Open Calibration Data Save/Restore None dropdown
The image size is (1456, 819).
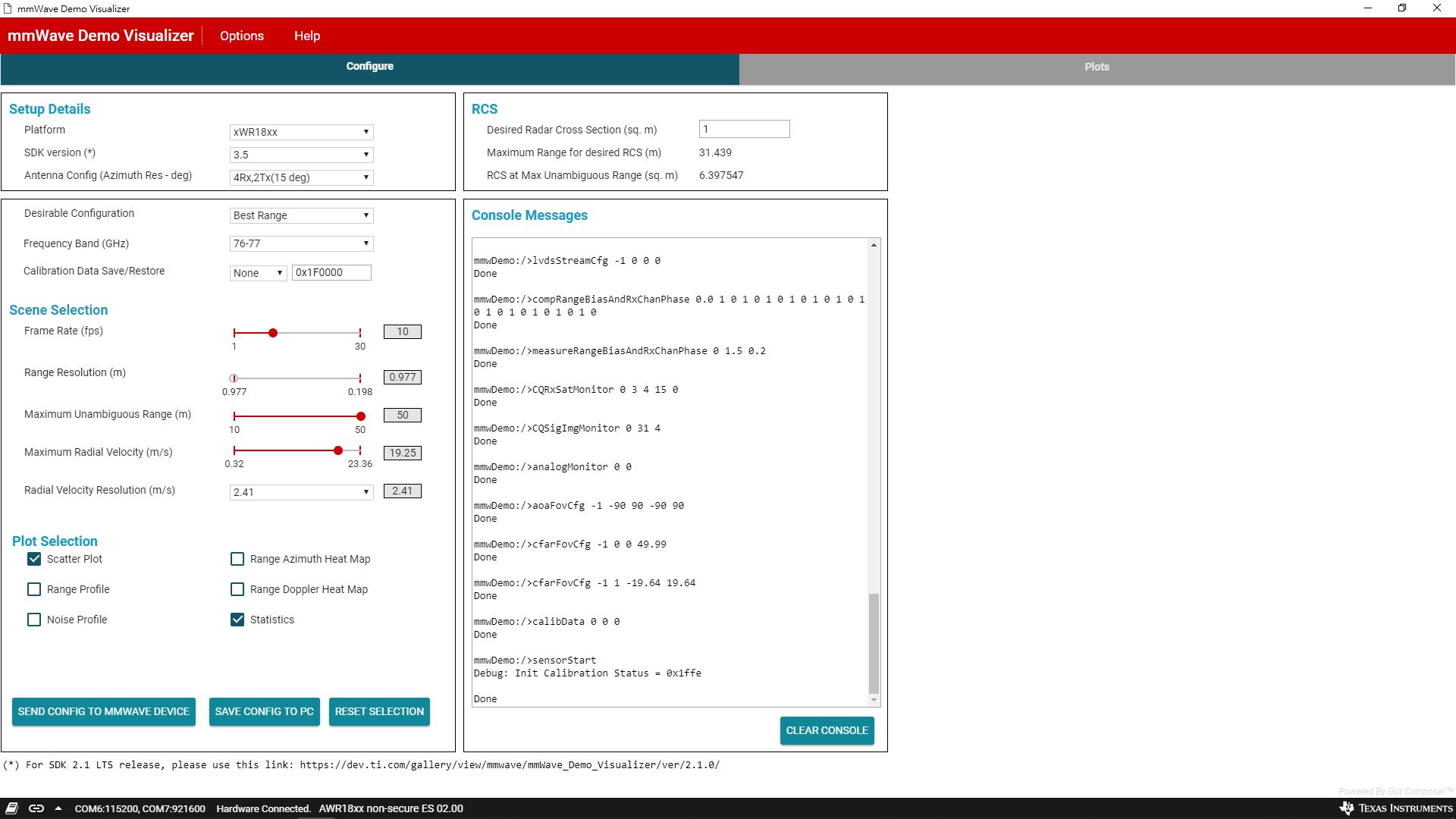258,273
